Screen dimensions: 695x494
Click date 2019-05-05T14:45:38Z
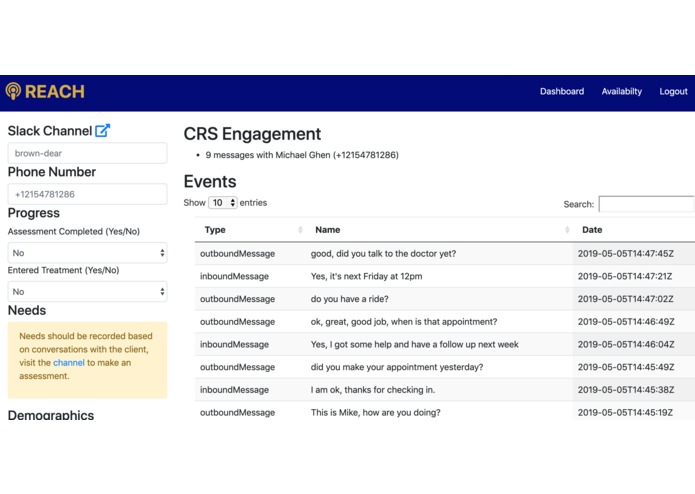point(626,389)
